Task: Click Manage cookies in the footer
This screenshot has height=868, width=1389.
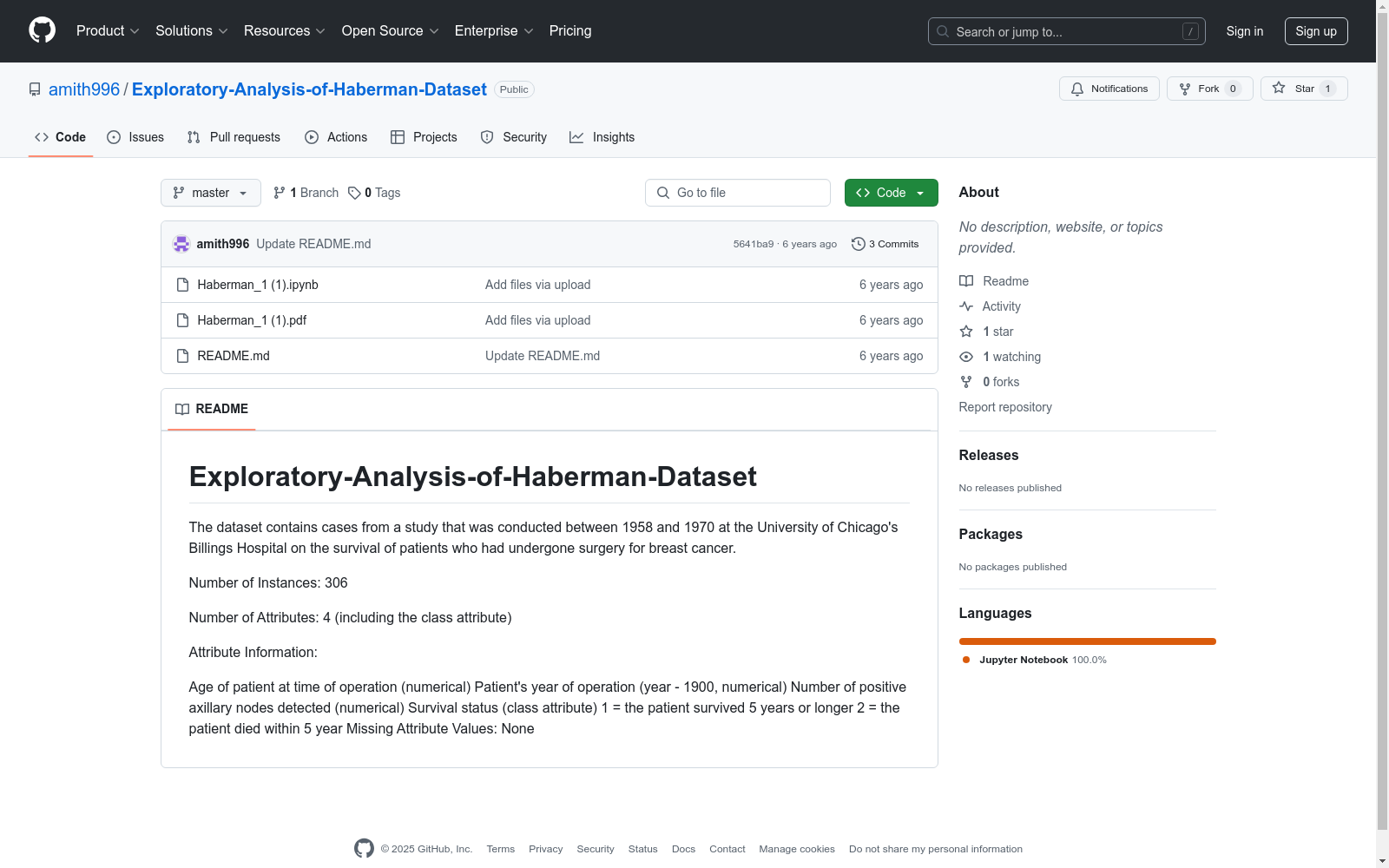Action: 797,849
